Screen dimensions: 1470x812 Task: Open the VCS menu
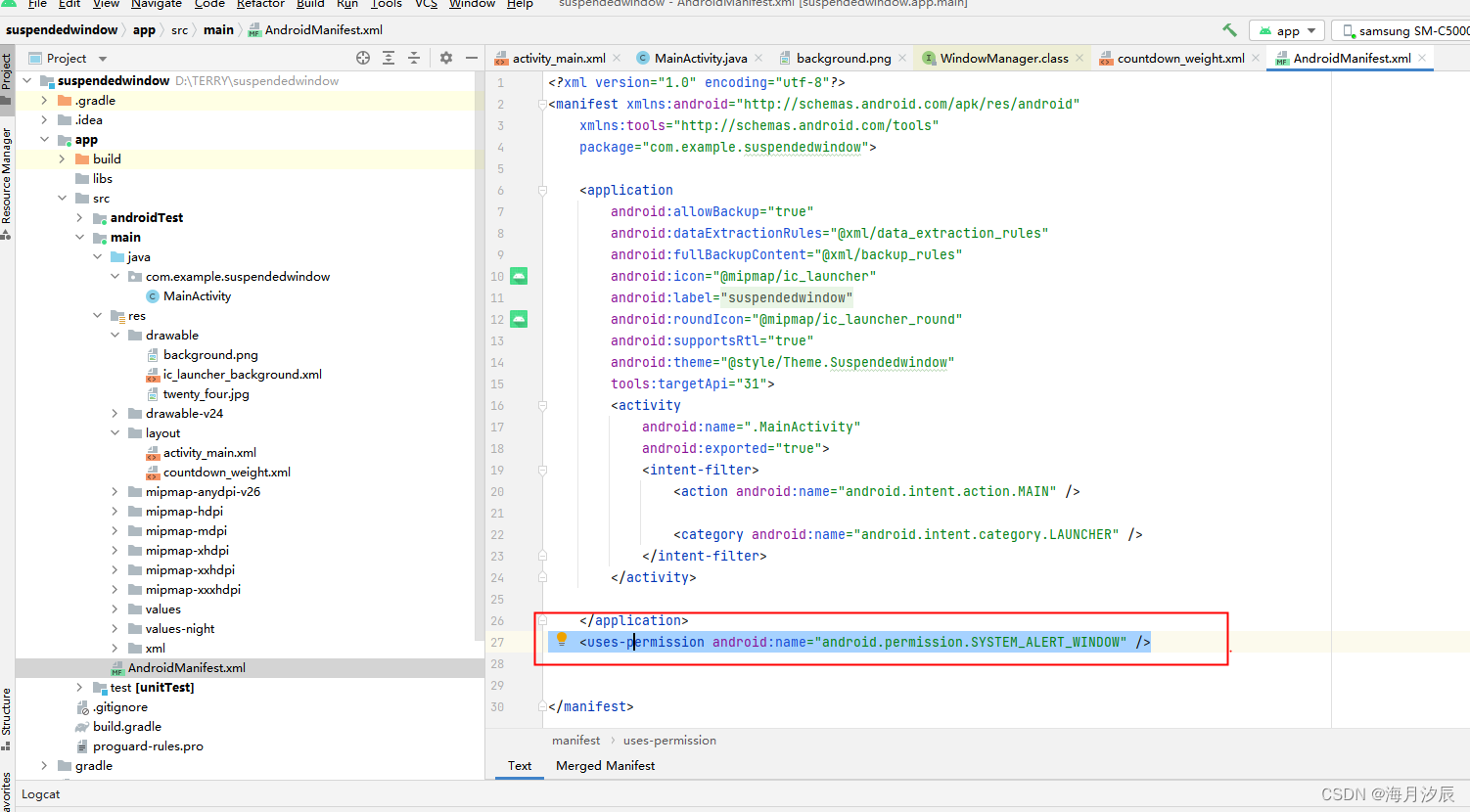tap(426, 4)
